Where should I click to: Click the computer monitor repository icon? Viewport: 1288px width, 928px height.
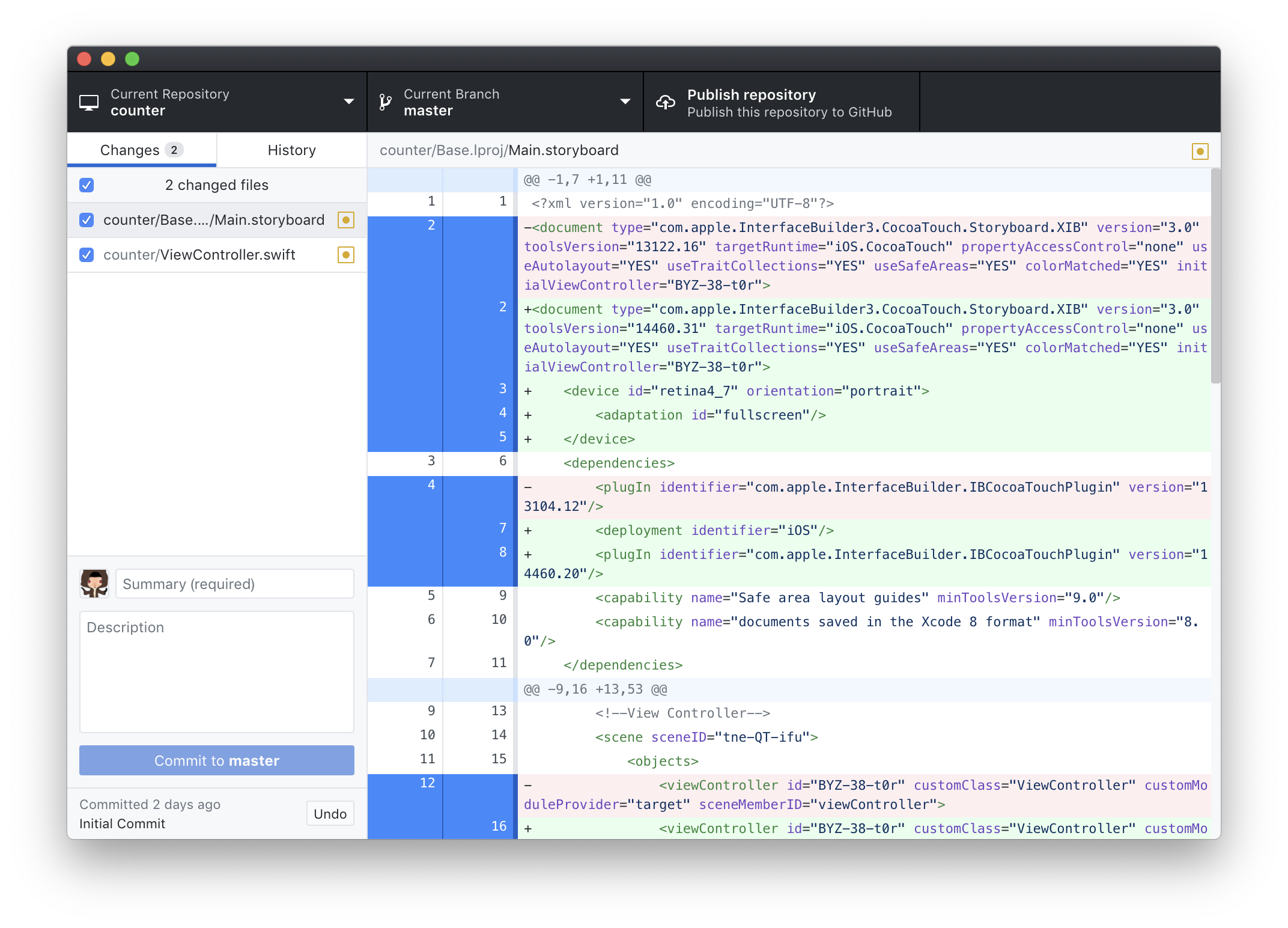(89, 102)
